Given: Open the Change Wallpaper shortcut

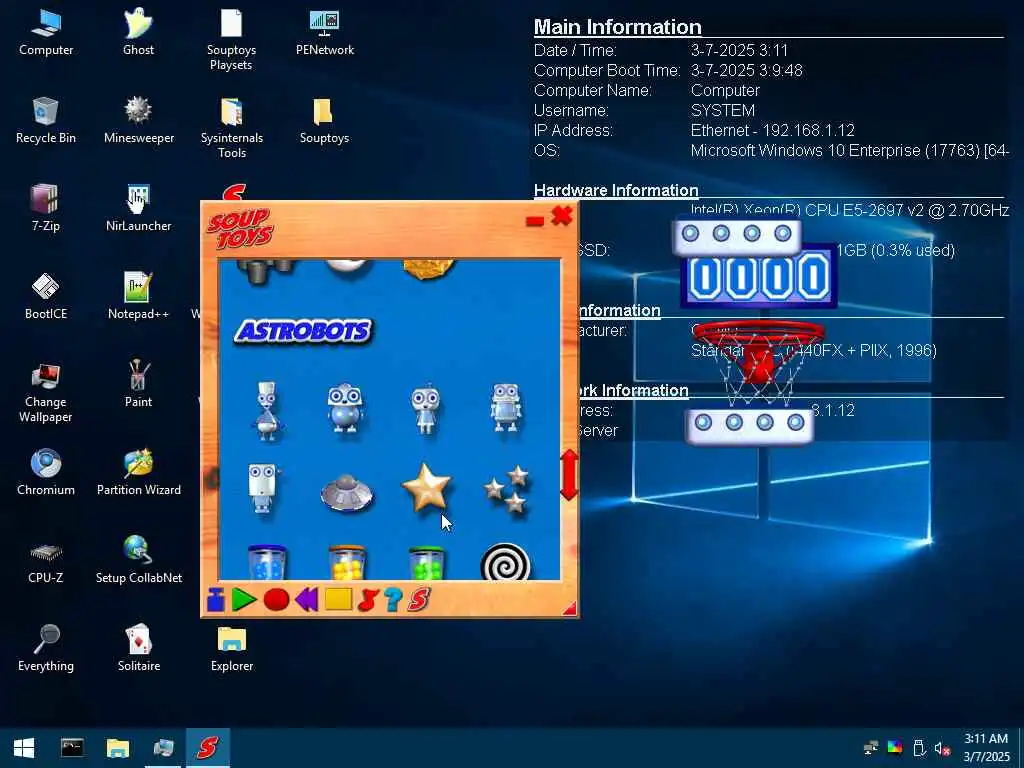Looking at the screenshot, I should [x=46, y=392].
